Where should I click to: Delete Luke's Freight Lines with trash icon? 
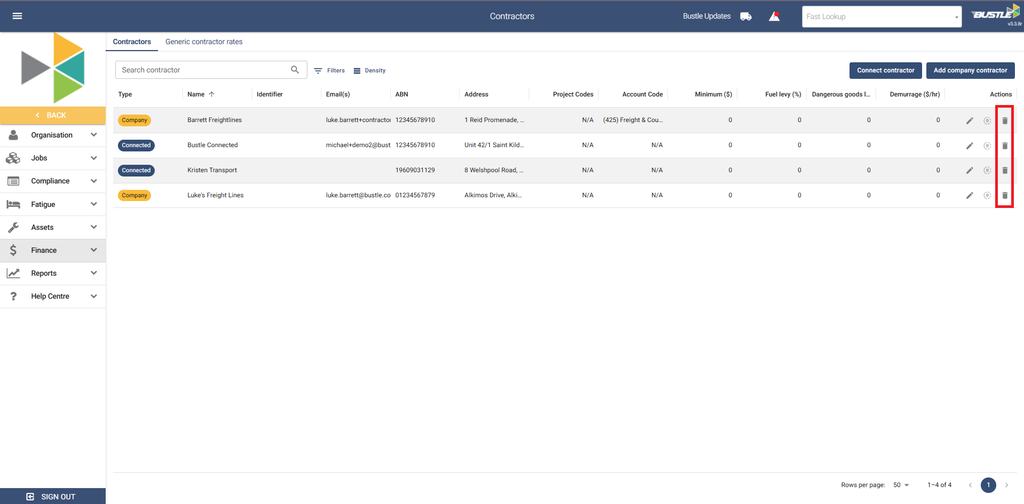tap(1005, 195)
